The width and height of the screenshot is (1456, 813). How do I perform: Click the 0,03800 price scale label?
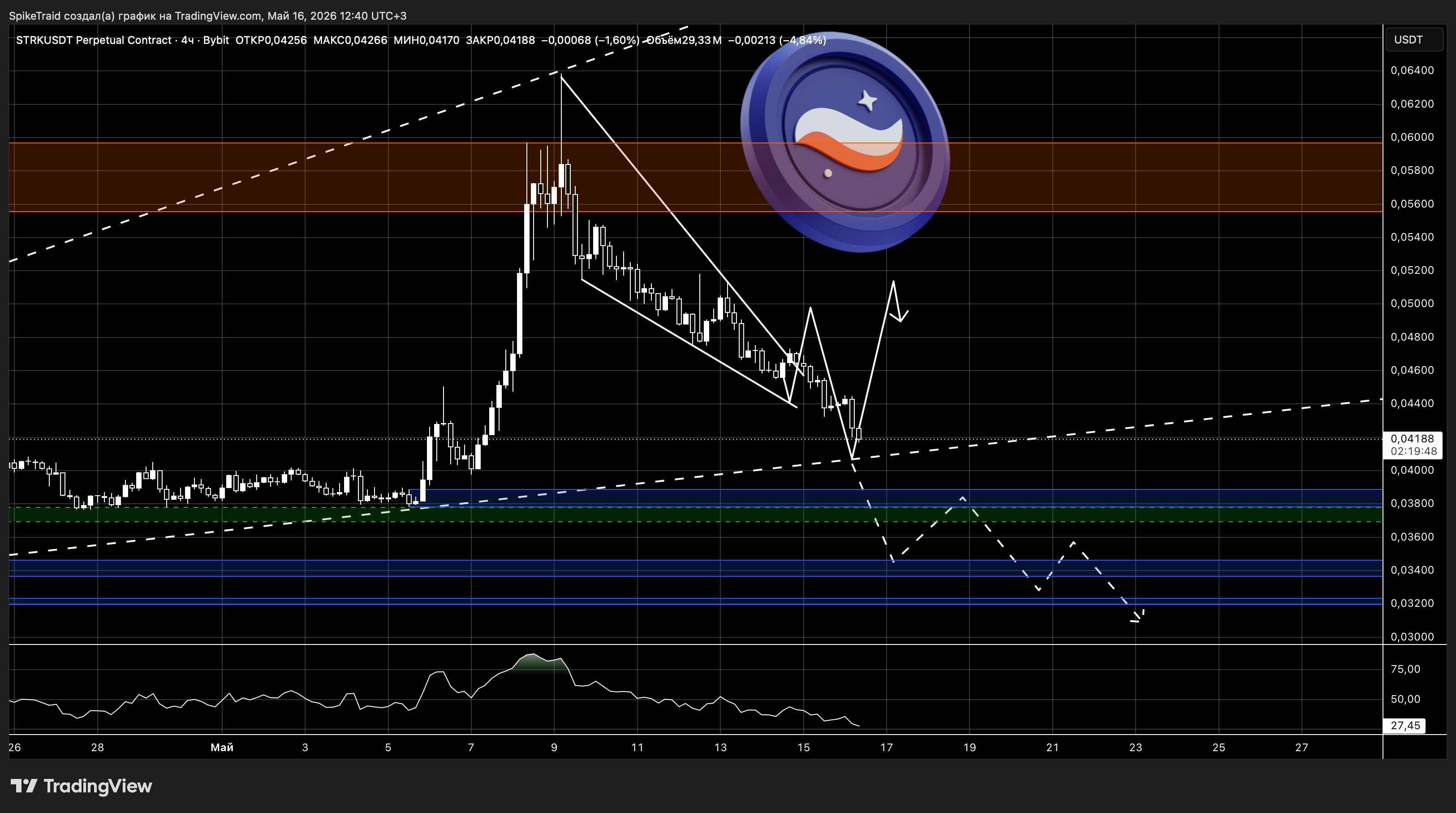click(1412, 503)
